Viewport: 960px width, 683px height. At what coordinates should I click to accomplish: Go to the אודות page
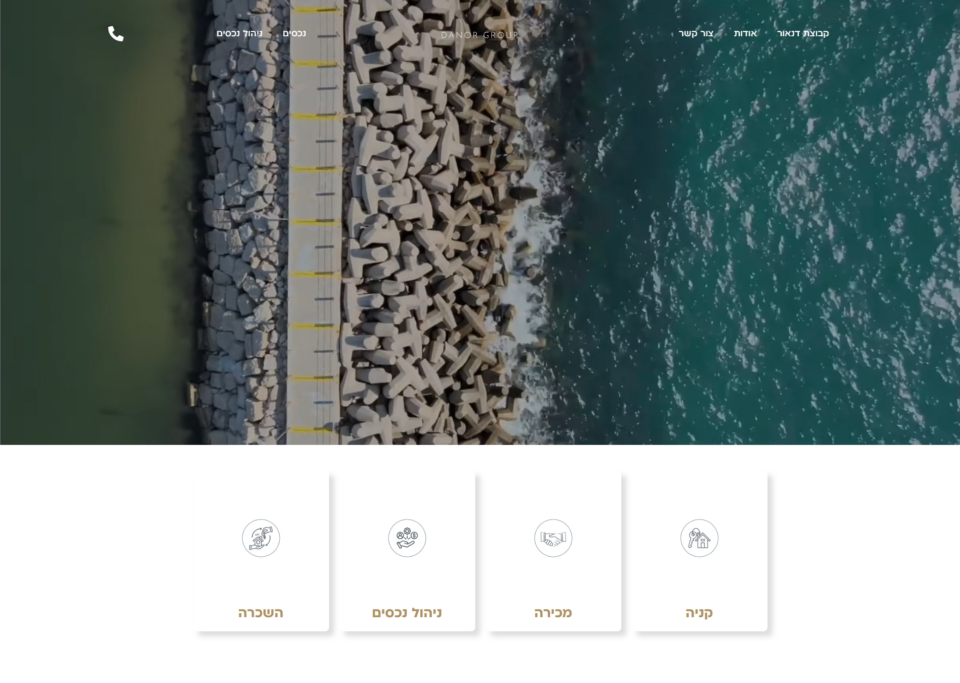pyautogui.click(x=745, y=34)
